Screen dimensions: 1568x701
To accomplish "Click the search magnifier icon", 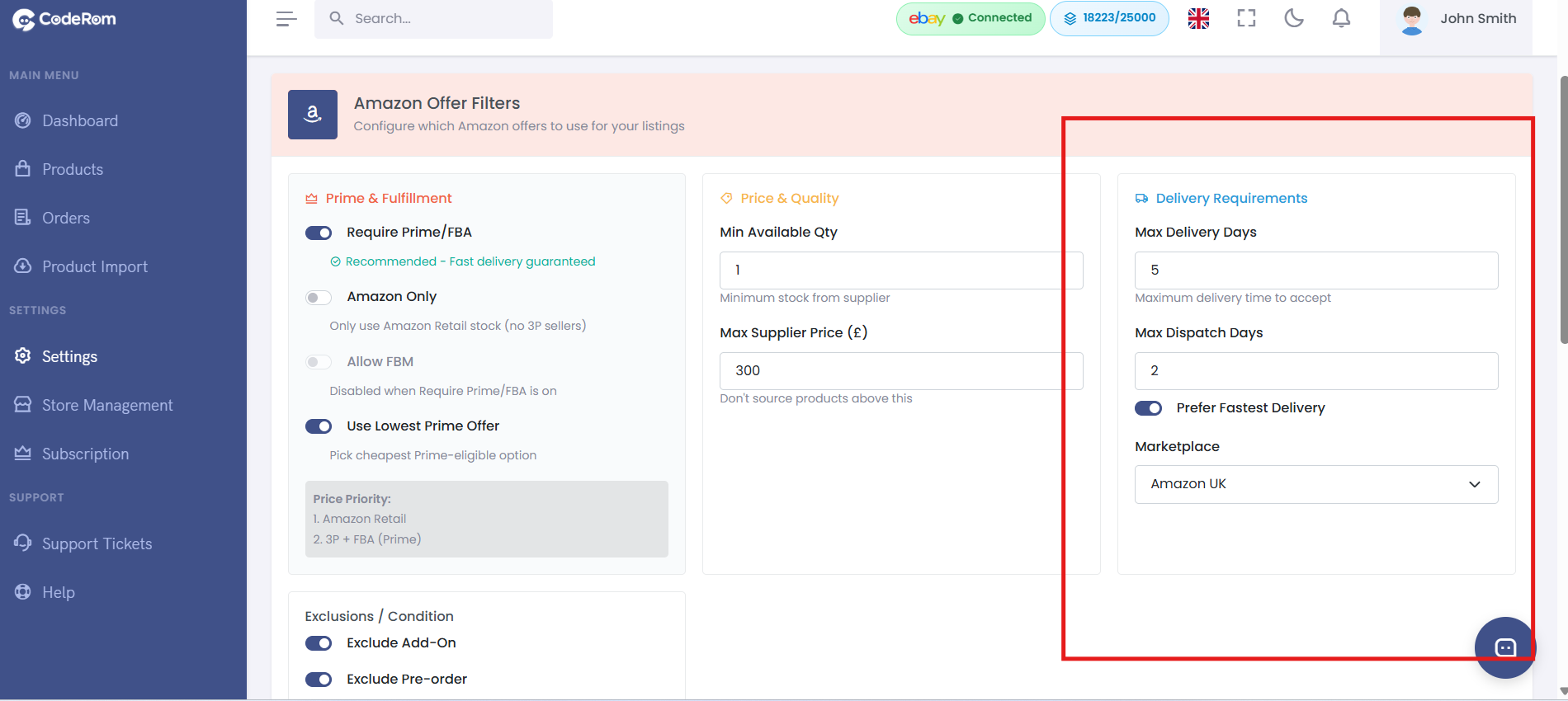I will tap(337, 18).
